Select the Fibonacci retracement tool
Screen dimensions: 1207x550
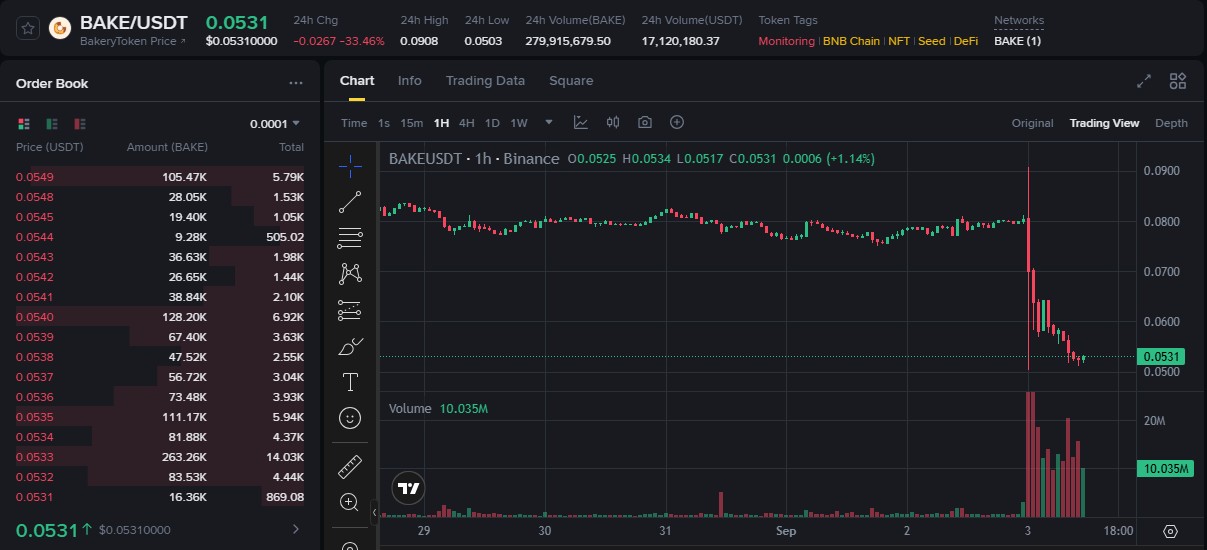tap(350, 238)
